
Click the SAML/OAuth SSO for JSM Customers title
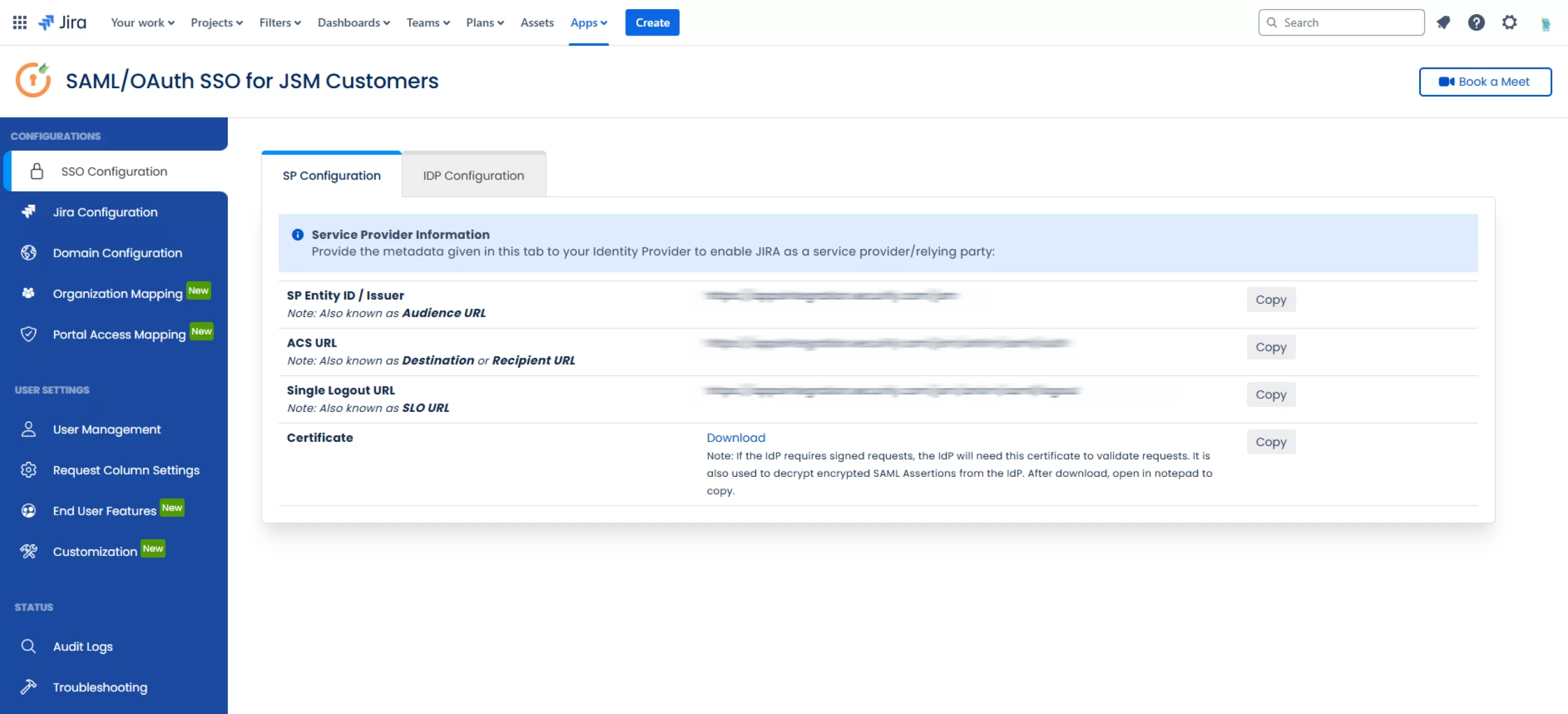(x=252, y=81)
